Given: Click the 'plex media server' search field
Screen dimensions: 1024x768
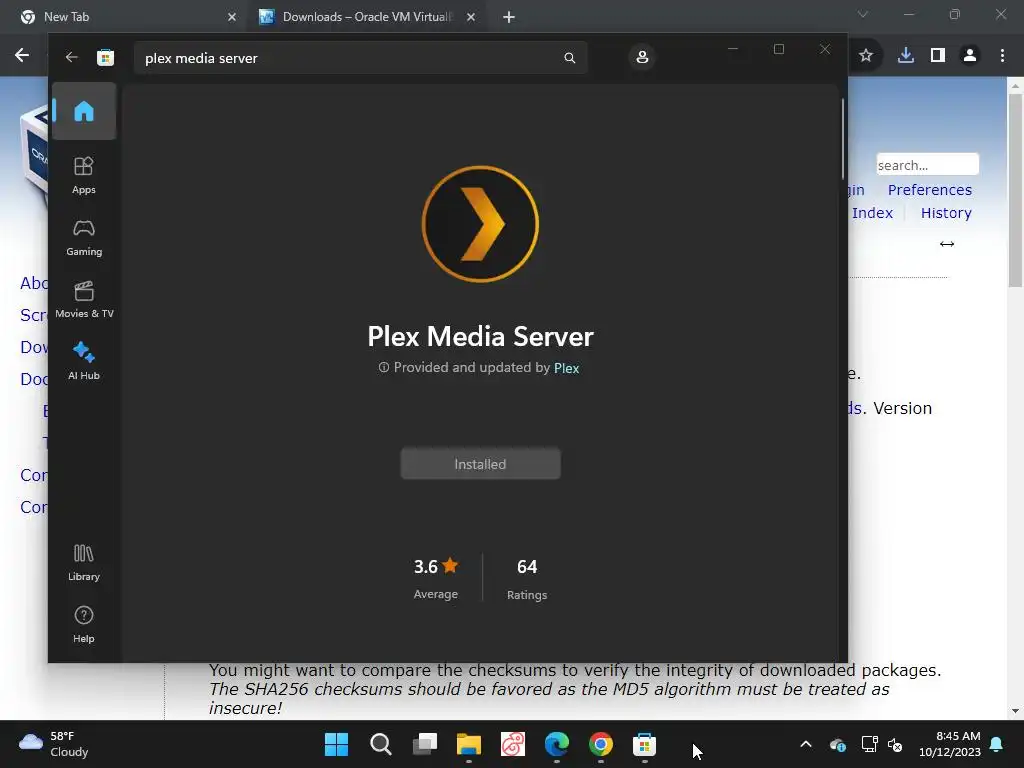Looking at the screenshot, I should pos(360,58).
